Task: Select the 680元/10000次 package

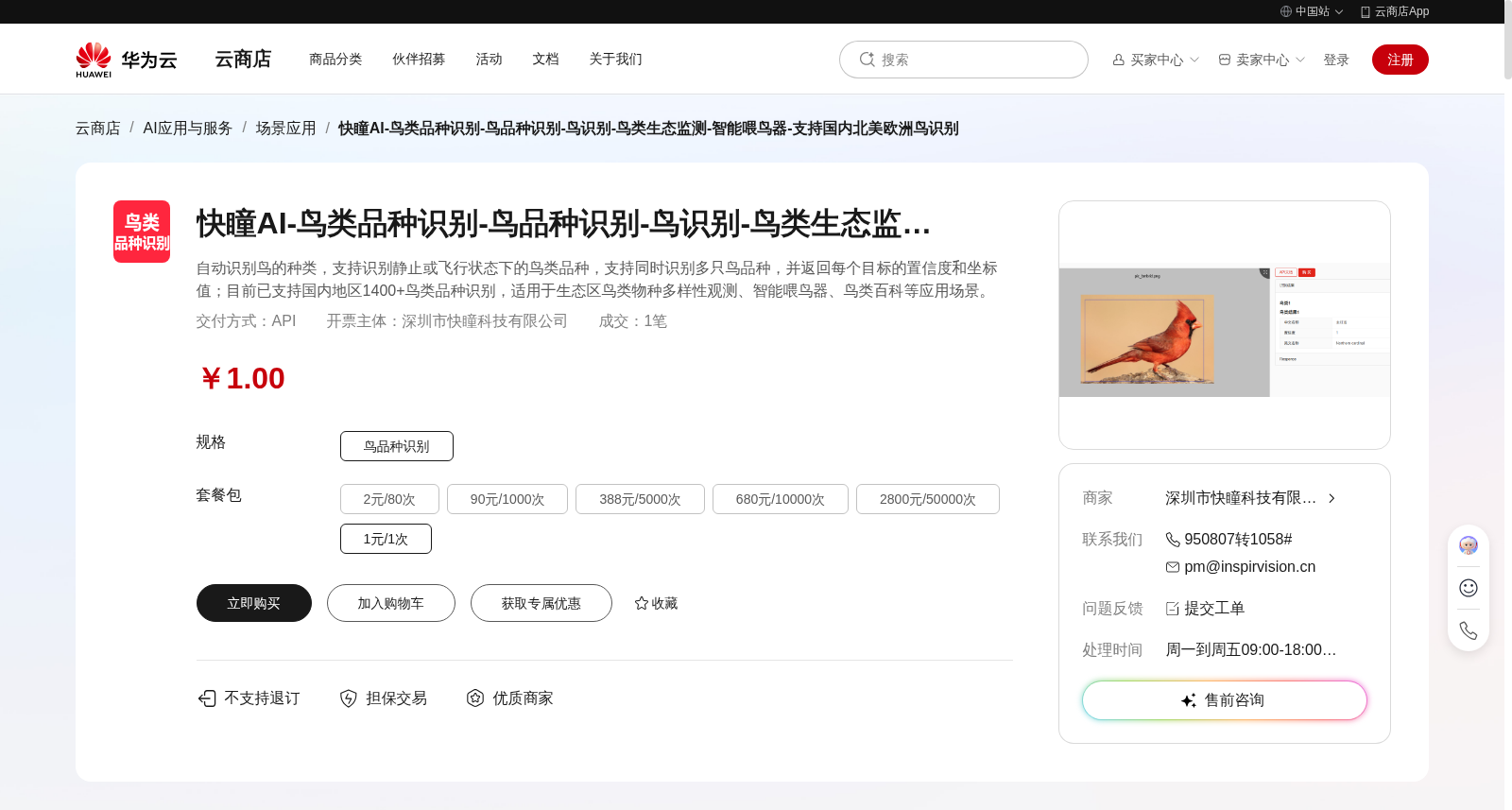Action: (x=781, y=499)
